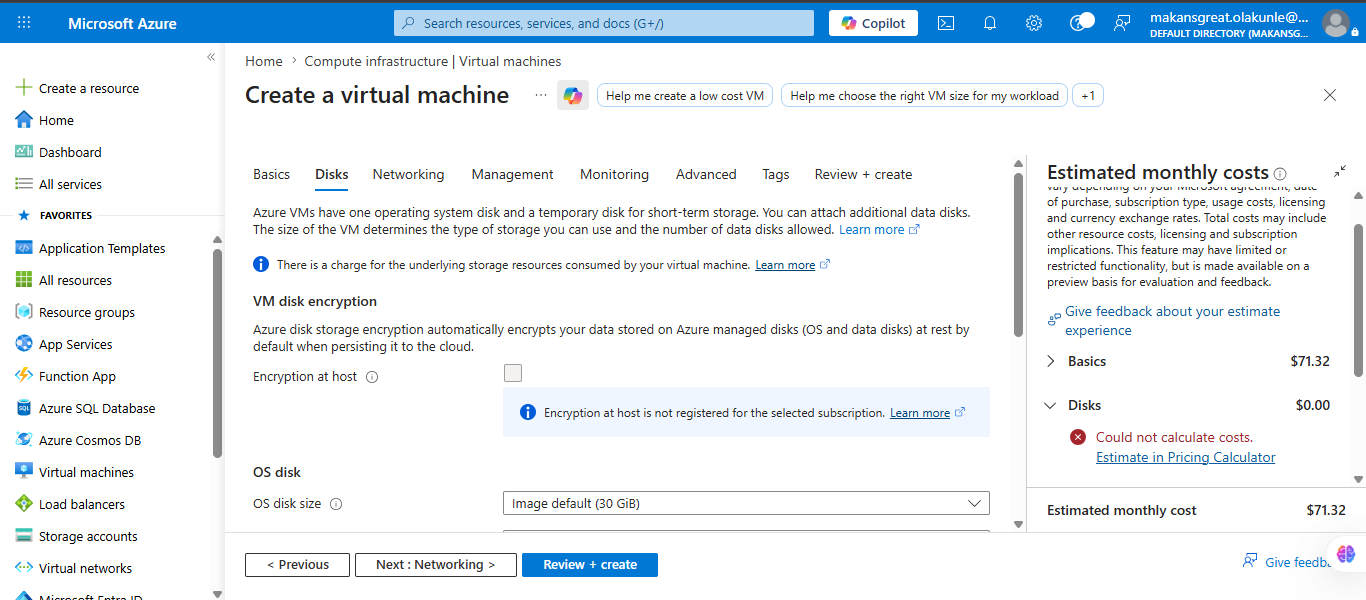Select the Disks tab
1366x600 pixels.
pyautogui.click(x=332, y=174)
